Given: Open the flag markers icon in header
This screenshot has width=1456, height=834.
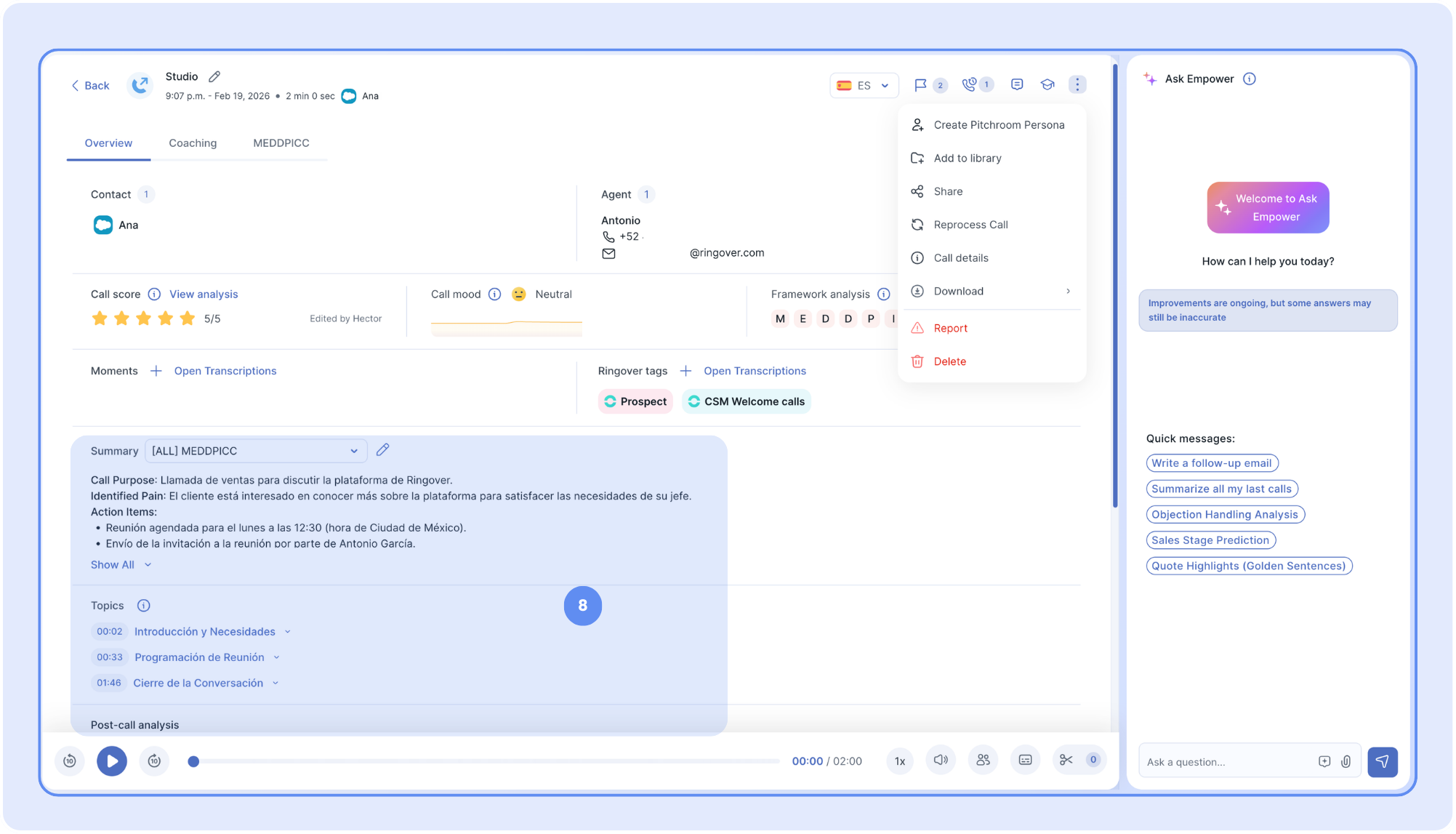Looking at the screenshot, I should point(920,85).
